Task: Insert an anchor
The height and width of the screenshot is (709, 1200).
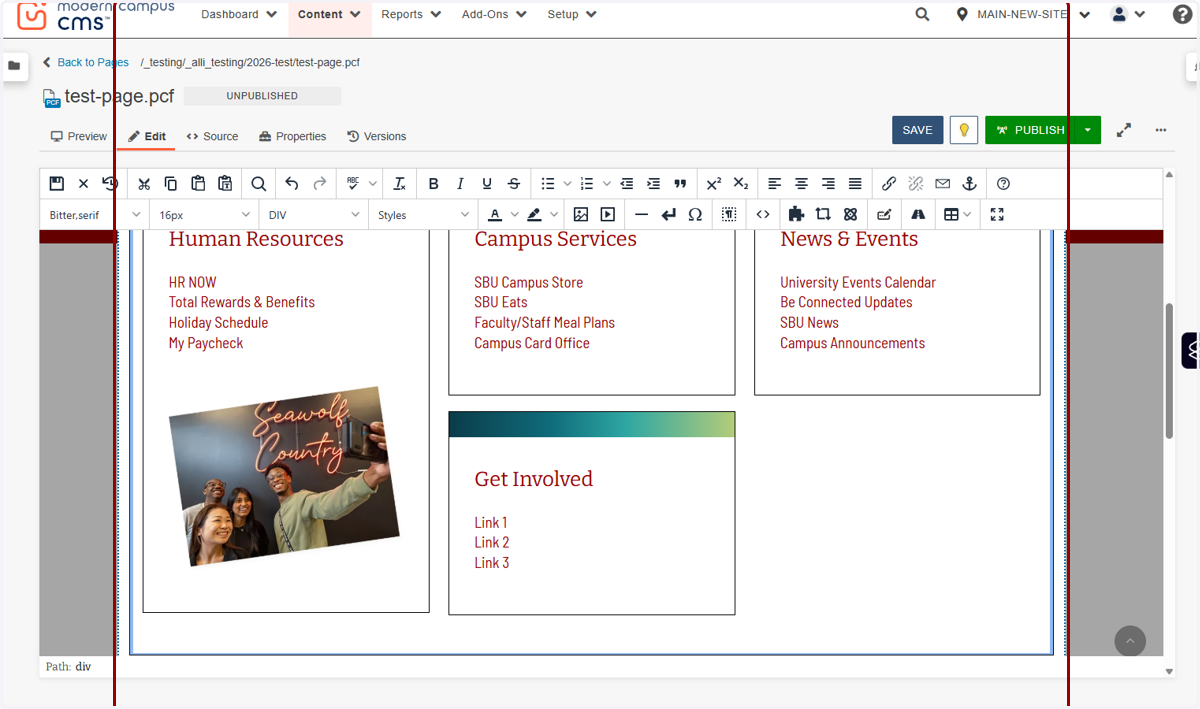Action: 969,184
